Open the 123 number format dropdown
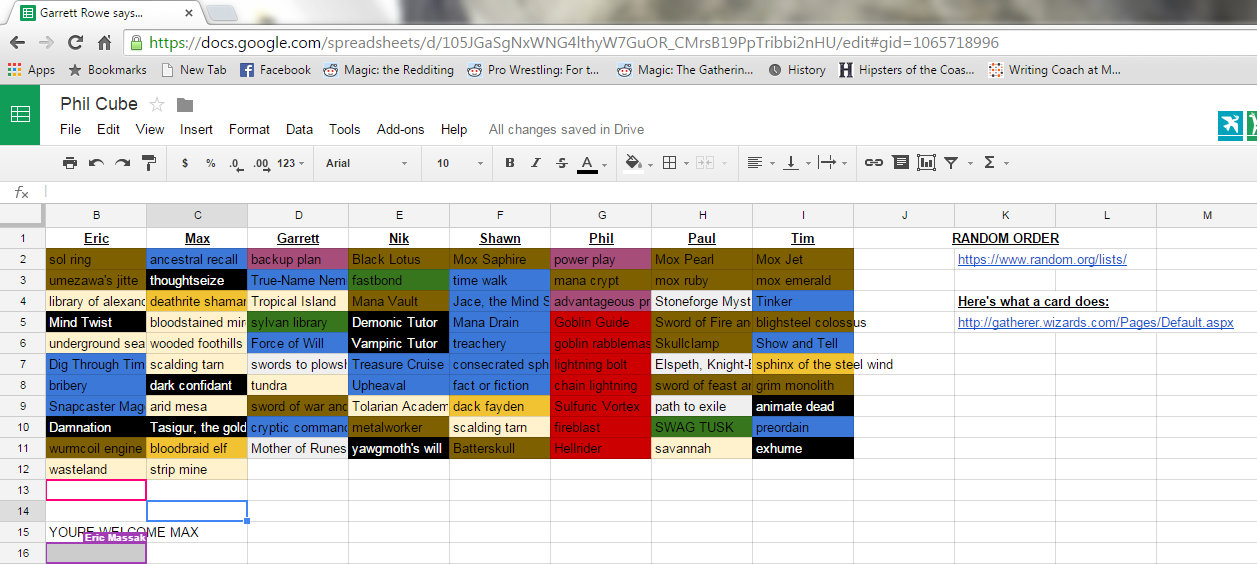The width and height of the screenshot is (1257, 564). pyautogui.click(x=292, y=163)
